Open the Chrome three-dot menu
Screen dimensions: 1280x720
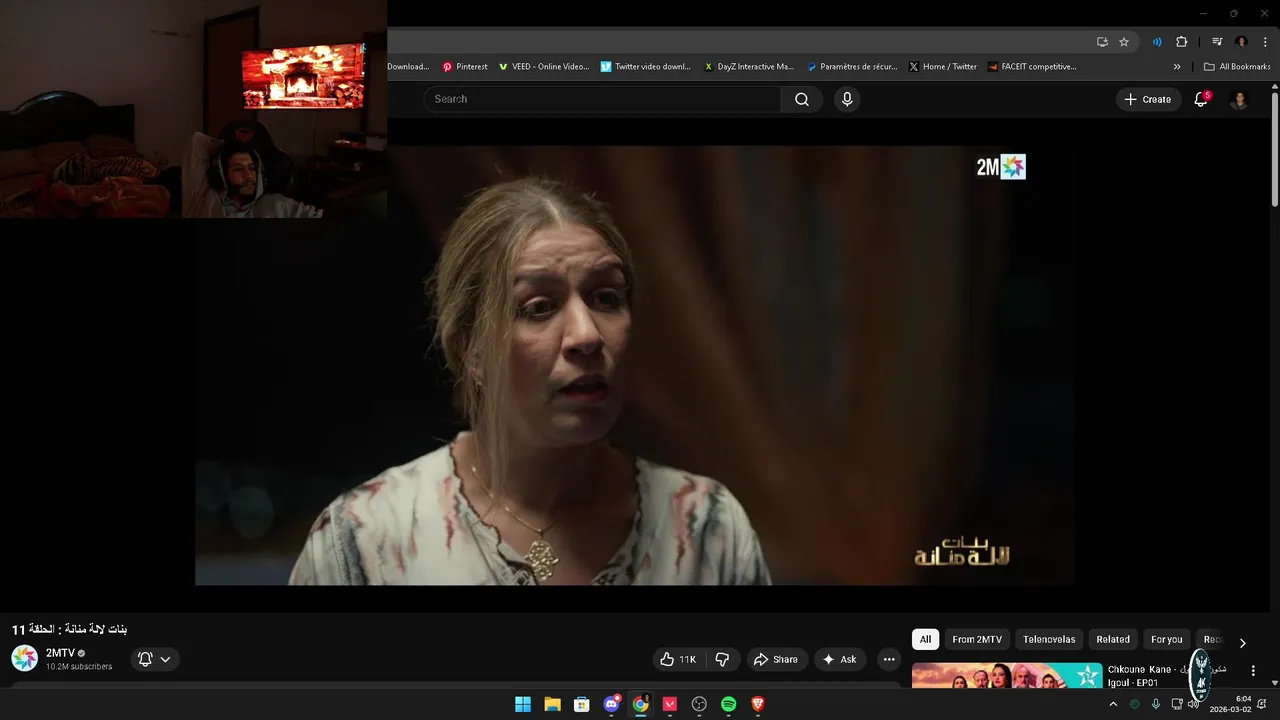(x=1265, y=42)
